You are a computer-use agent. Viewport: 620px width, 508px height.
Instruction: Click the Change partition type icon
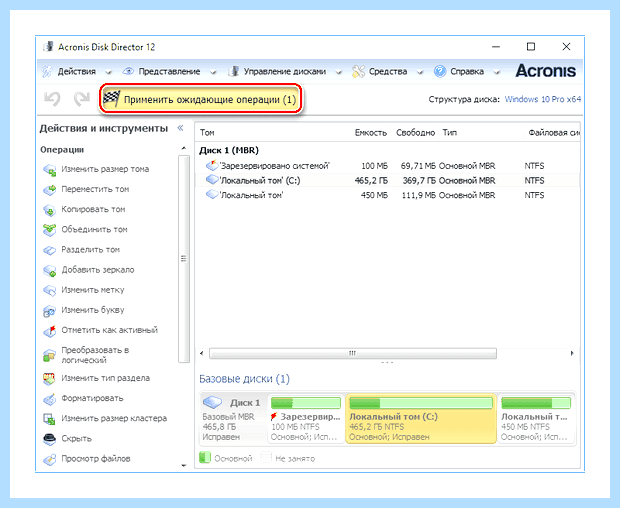(49, 379)
